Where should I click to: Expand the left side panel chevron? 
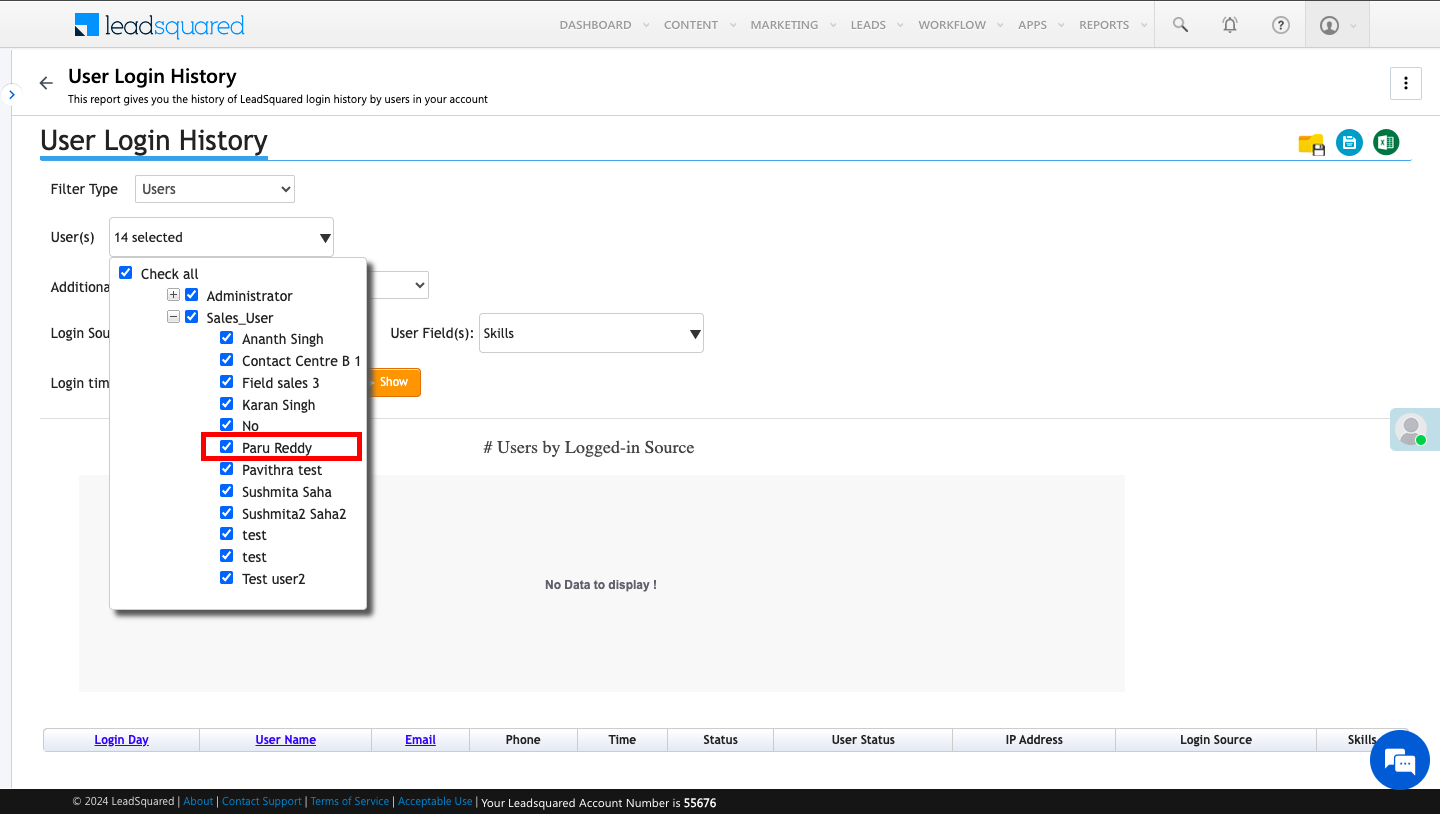pyautogui.click(x=11, y=94)
